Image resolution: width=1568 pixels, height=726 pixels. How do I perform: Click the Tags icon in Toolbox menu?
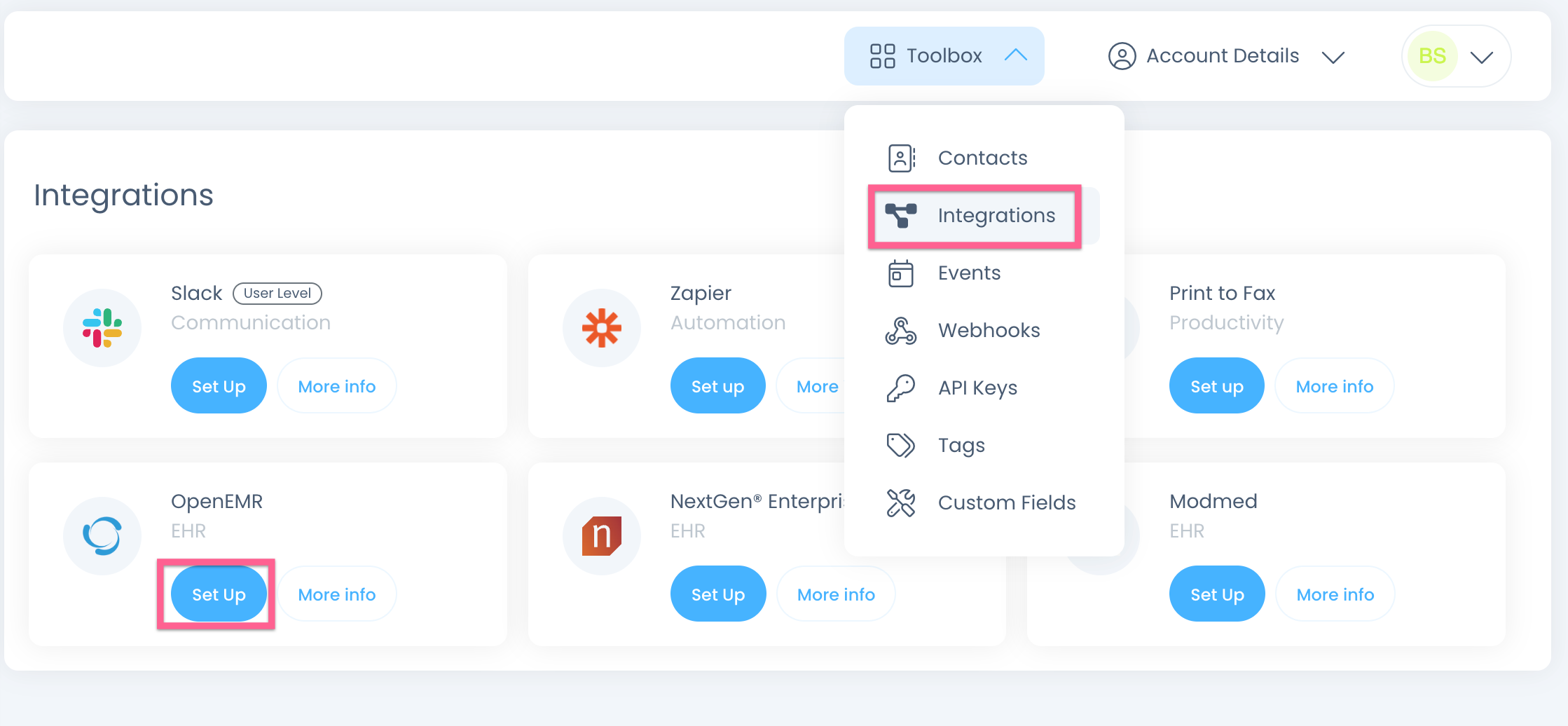click(x=900, y=445)
